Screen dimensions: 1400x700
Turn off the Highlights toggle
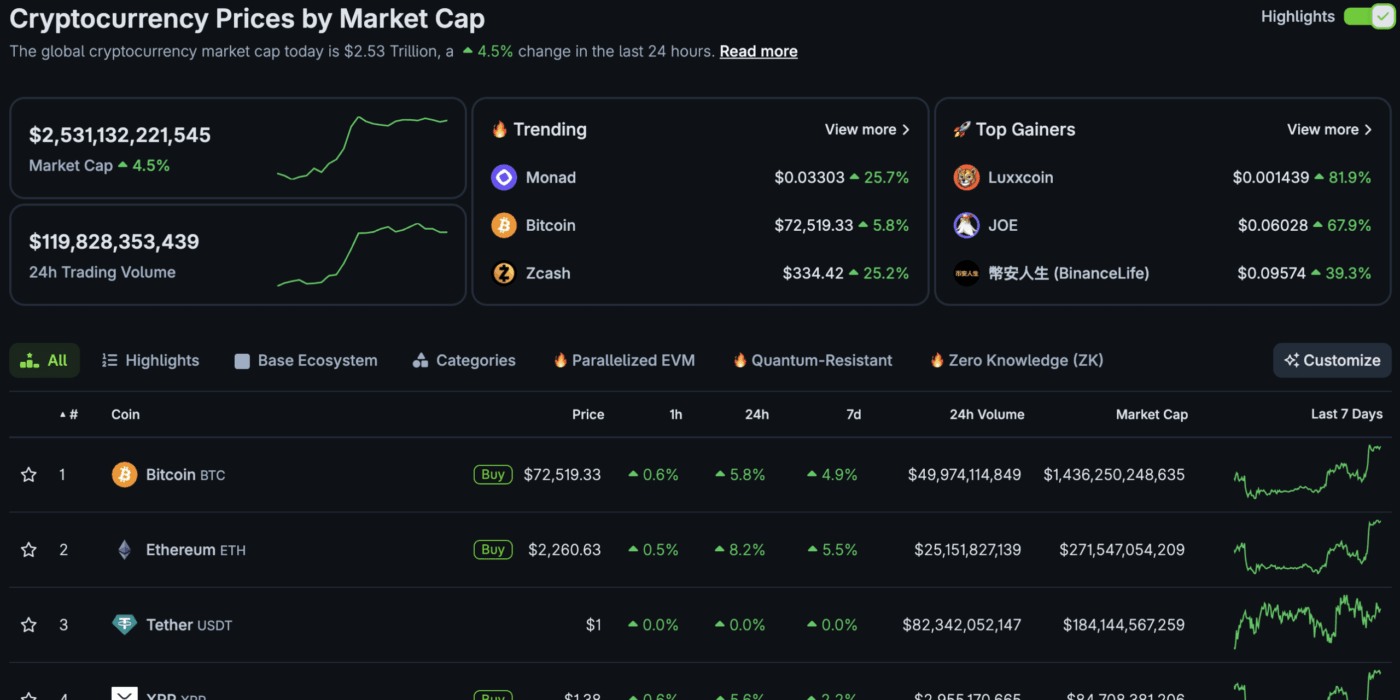point(1368,17)
